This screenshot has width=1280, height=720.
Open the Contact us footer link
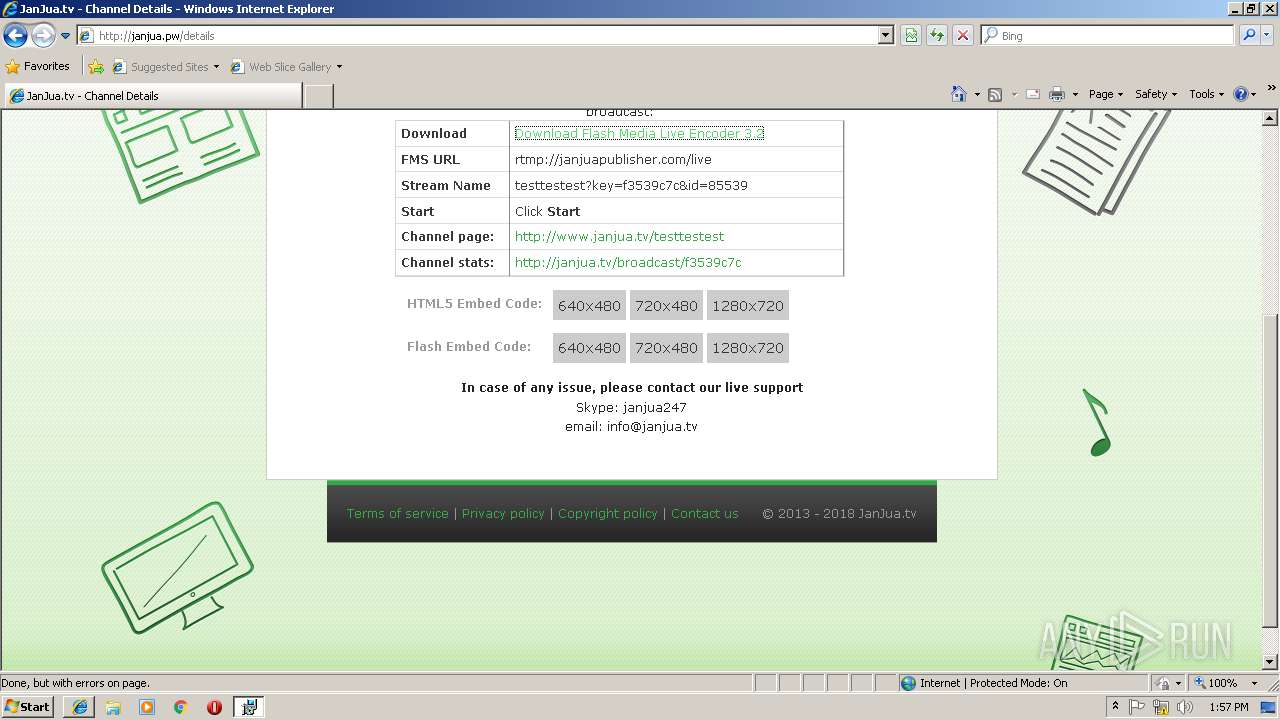coord(704,513)
